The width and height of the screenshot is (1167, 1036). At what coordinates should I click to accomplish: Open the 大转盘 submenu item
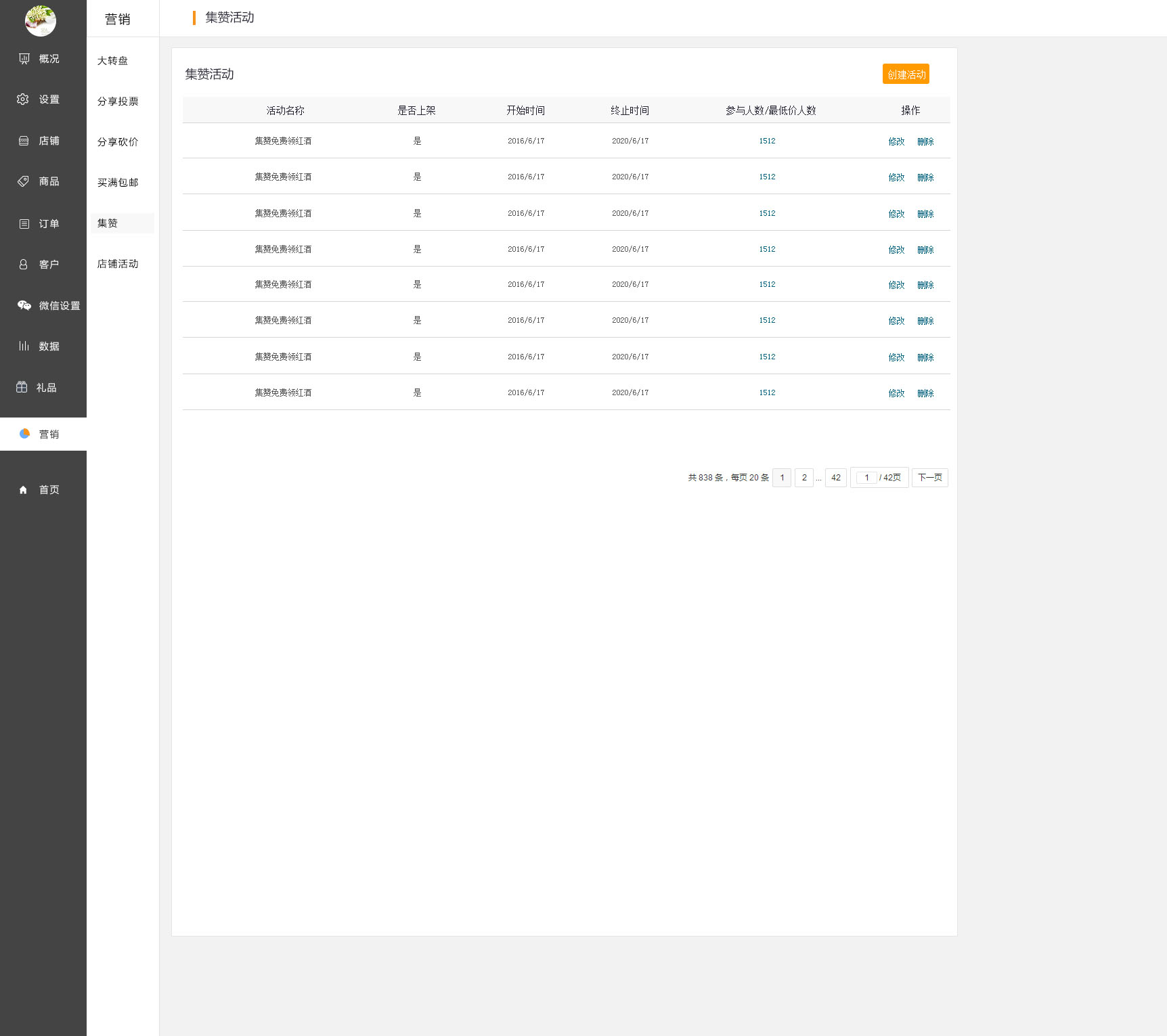pyautogui.click(x=112, y=61)
